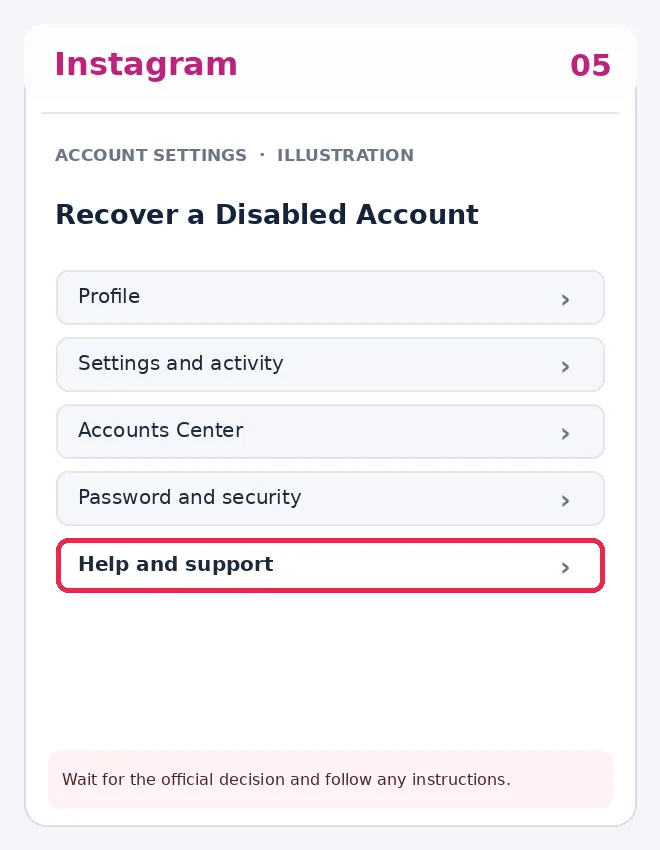The height and width of the screenshot is (850, 660).
Task: Open Settings and activity
Action: (x=330, y=364)
